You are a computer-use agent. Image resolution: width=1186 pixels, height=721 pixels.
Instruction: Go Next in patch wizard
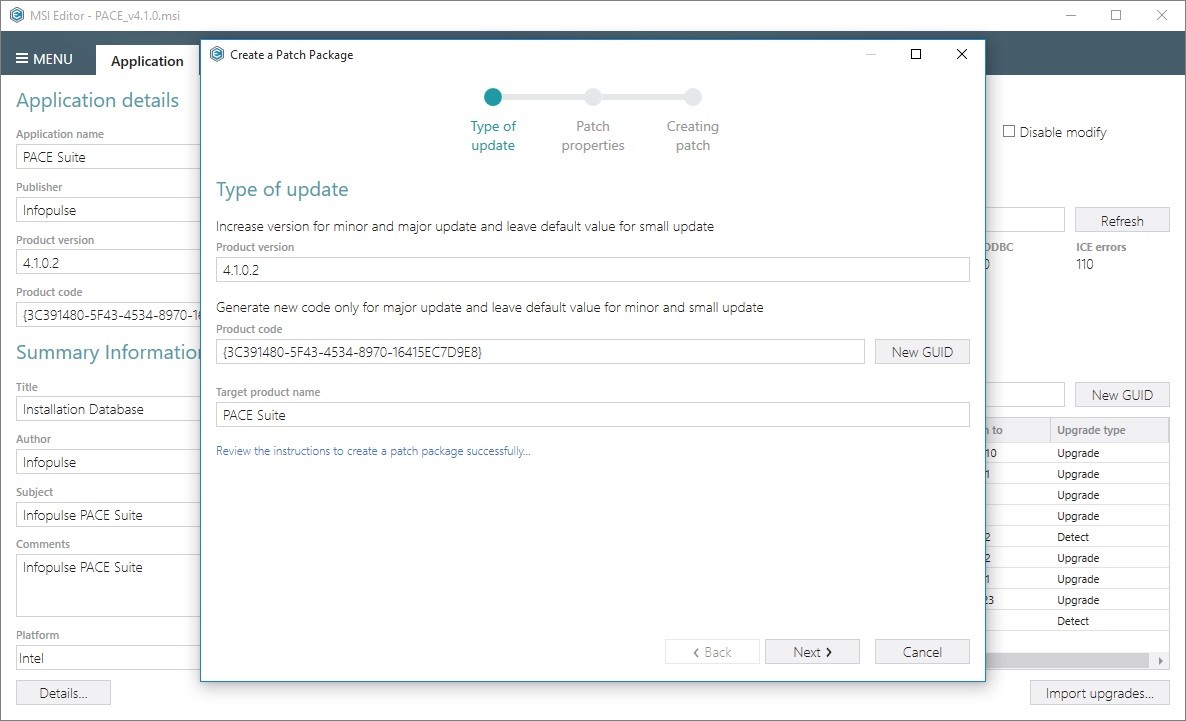click(x=812, y=652)
